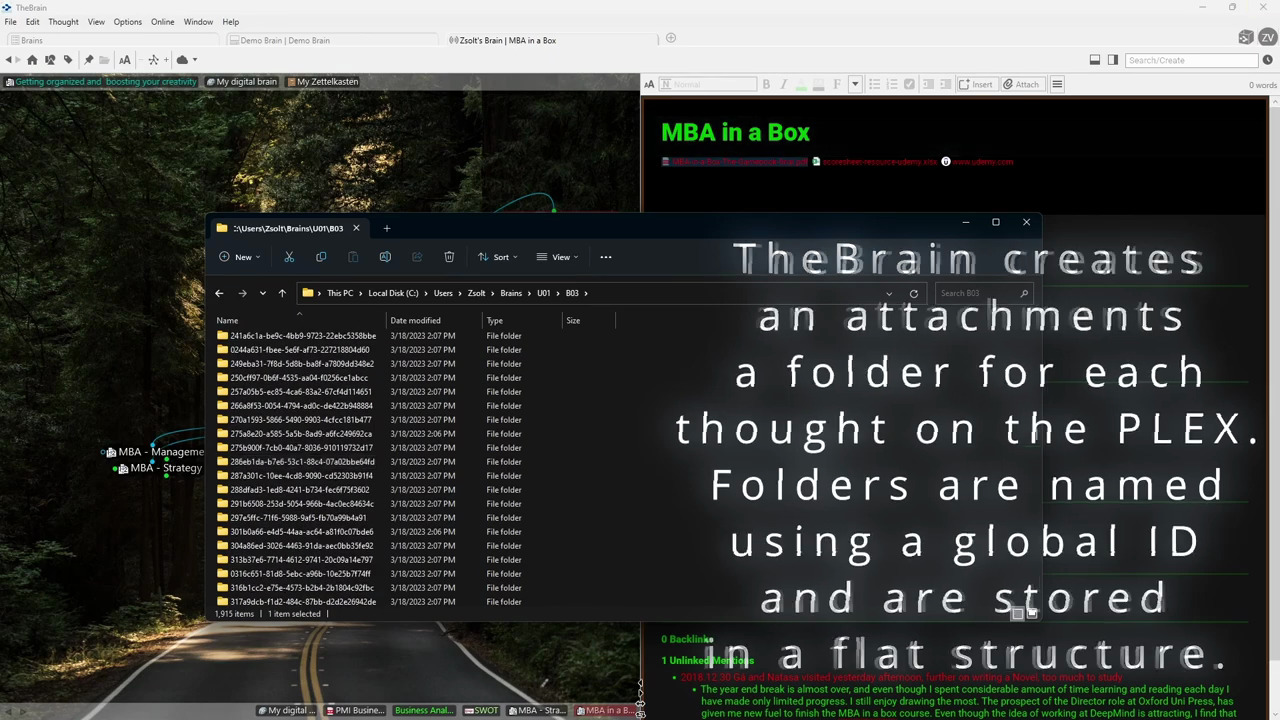
Task: Toggle the bottom panel layout icon
Action: pos(1095,60)
